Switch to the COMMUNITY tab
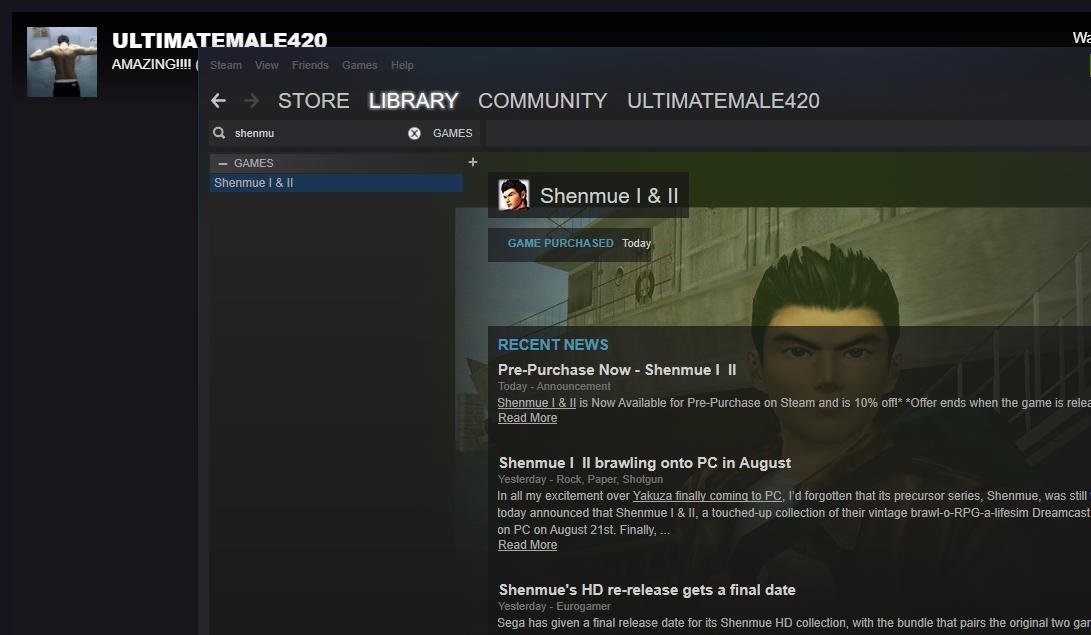 [543, 101]
